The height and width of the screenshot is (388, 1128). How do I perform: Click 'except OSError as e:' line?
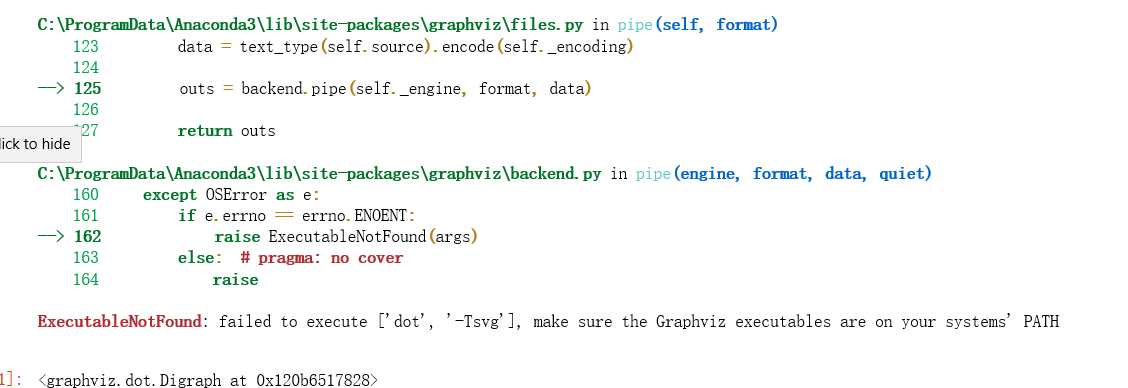[231, 194]
